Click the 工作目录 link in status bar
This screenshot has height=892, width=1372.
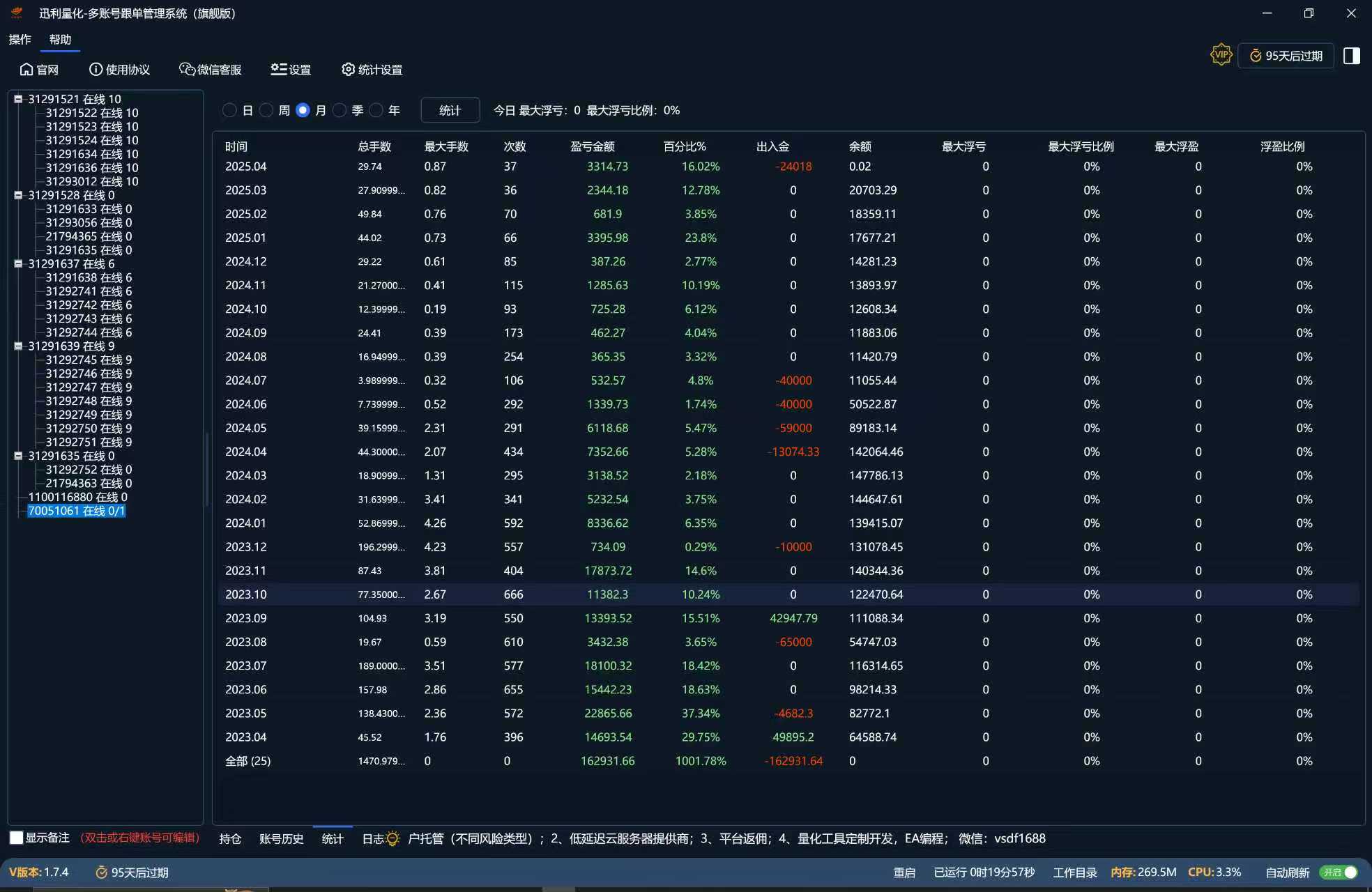pyautogui.click(x=1074, y=872)
